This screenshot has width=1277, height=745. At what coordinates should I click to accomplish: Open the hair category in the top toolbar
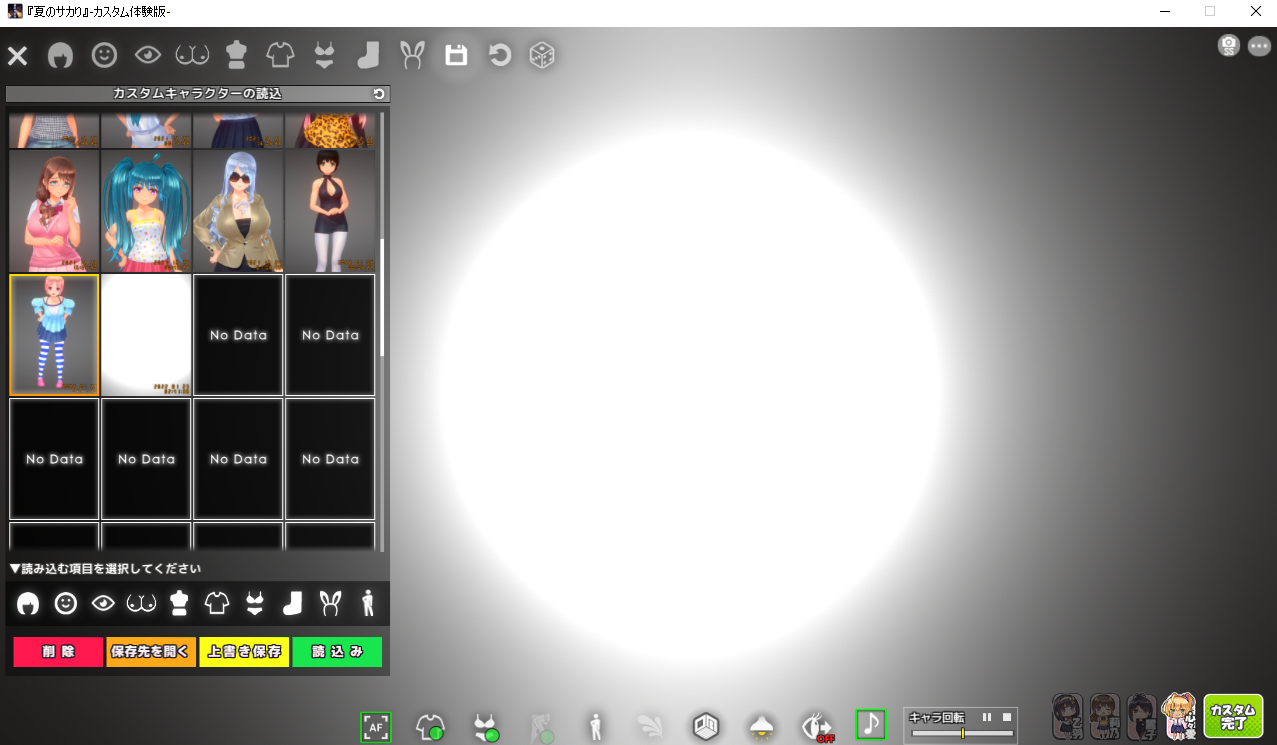[60, 56]
